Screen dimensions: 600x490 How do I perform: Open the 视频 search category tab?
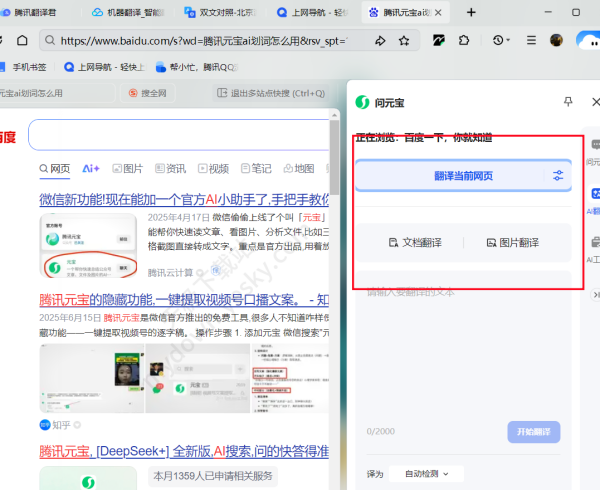(213, 168)
